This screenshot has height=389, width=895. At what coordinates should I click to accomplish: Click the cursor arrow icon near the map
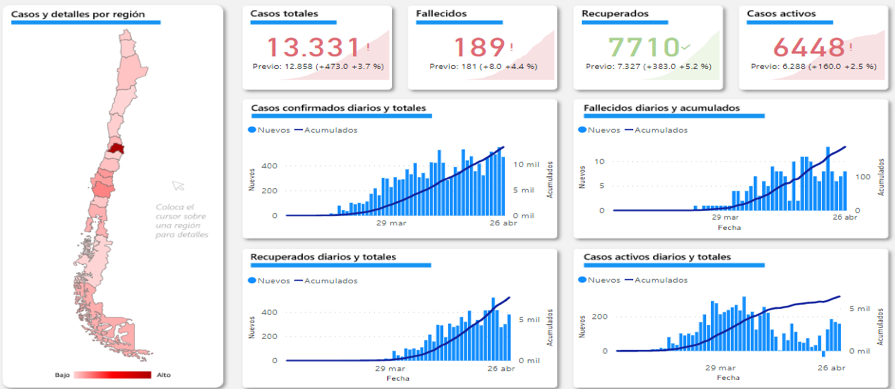178,185
